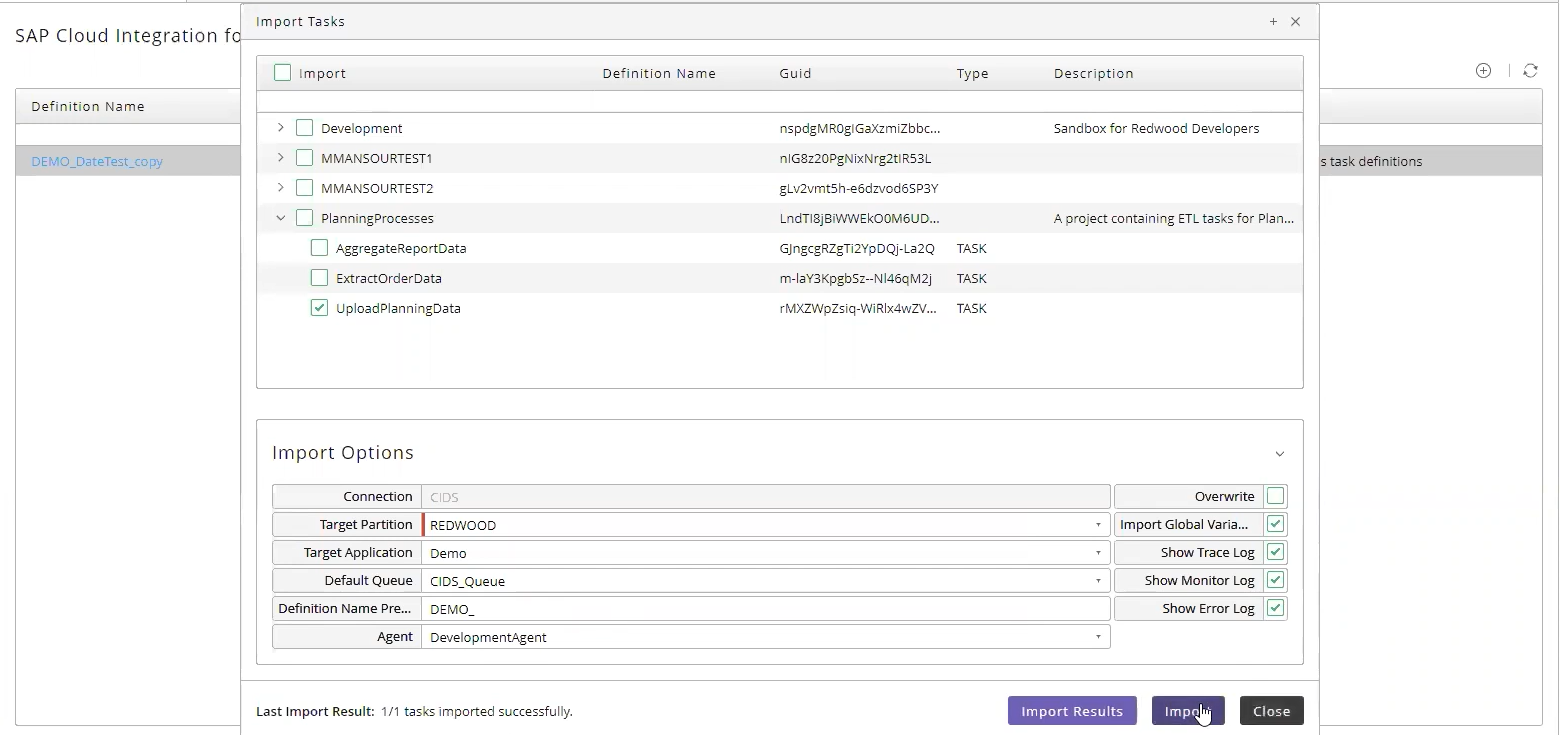Click the Guid 'gLv2vmt5h-e6dzvod6SP3Y'
This screenshot has width=1560, height=735.
pos(858,188)
